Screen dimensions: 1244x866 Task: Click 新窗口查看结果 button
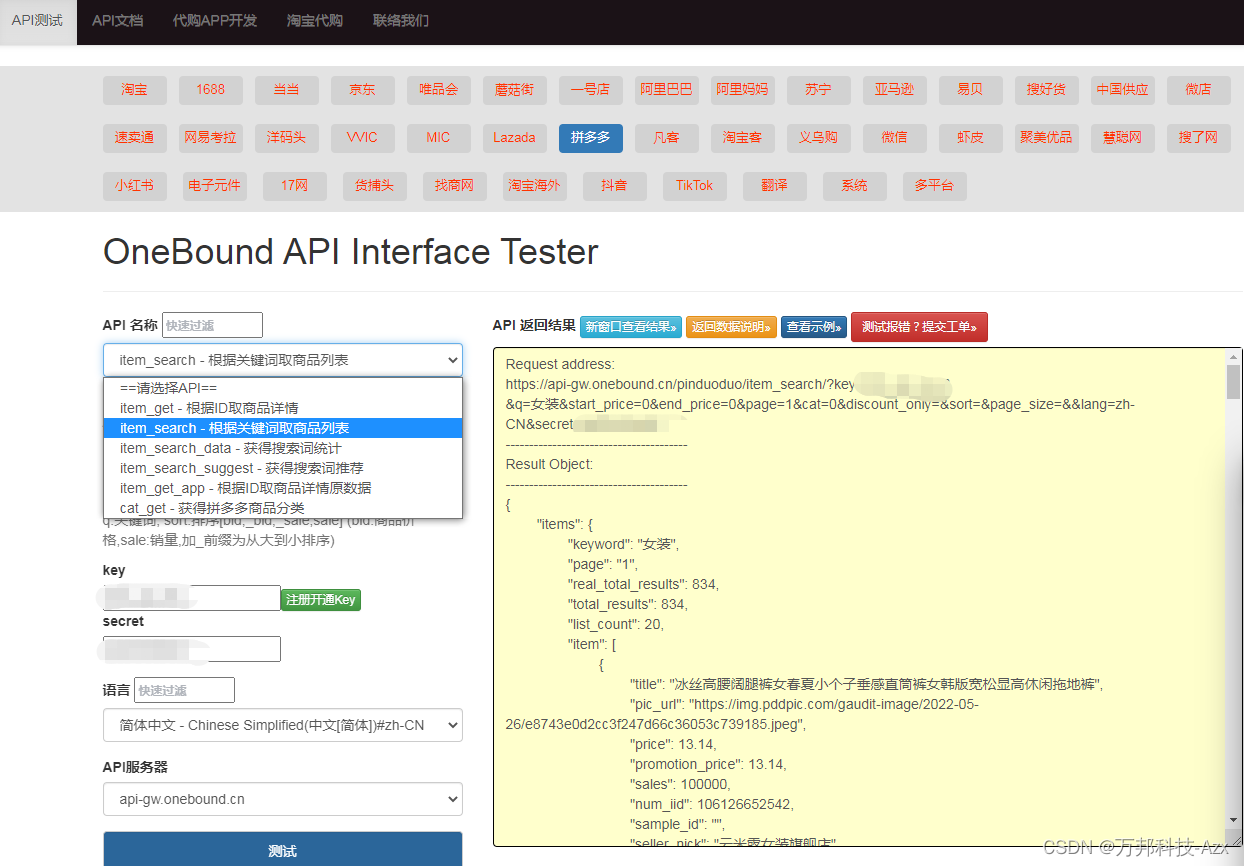pyautogui.click(x=631, y=327)
